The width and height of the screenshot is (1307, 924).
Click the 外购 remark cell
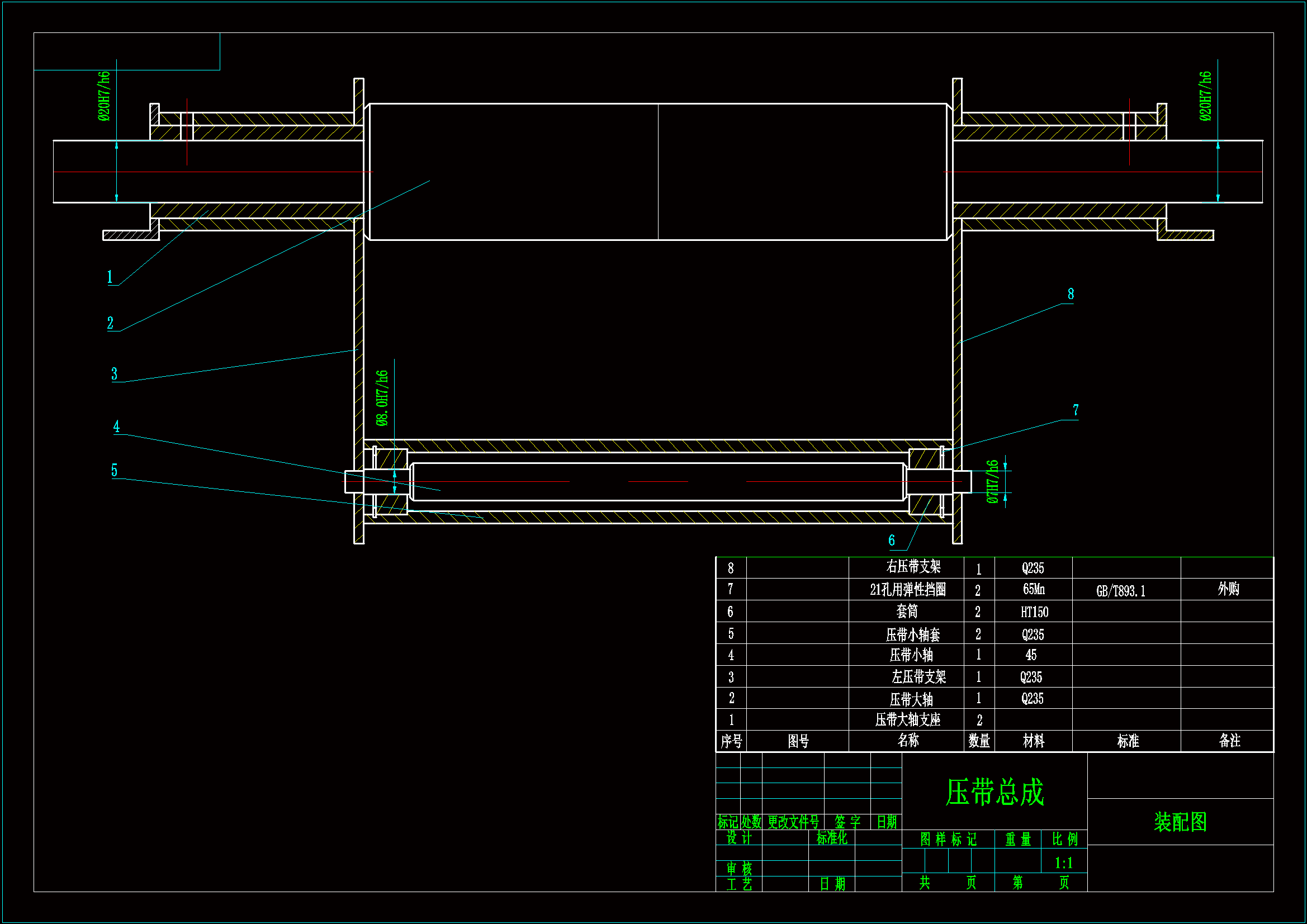1228,589
